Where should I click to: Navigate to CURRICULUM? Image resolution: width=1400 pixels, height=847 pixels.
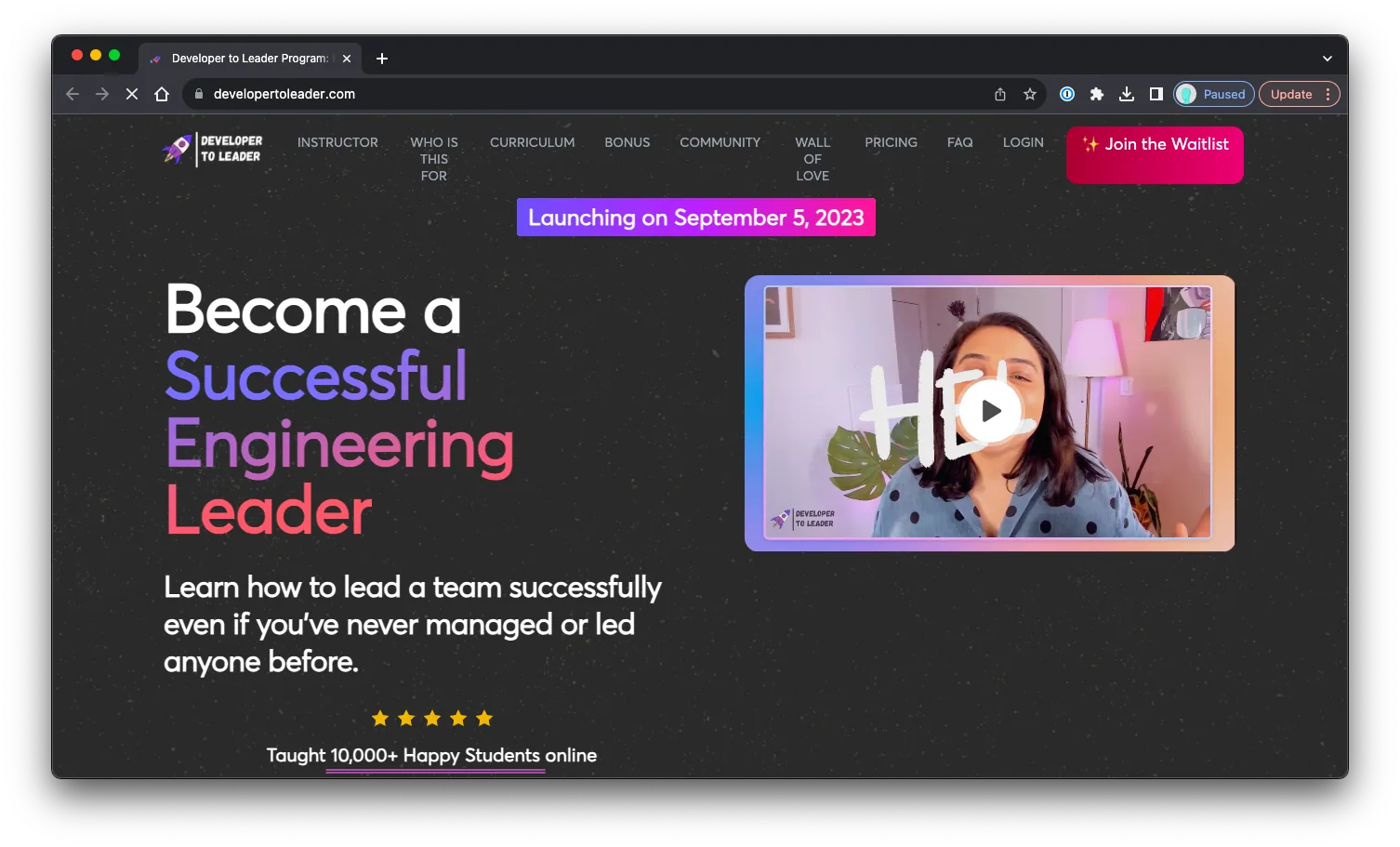click(x=533, y=142)
